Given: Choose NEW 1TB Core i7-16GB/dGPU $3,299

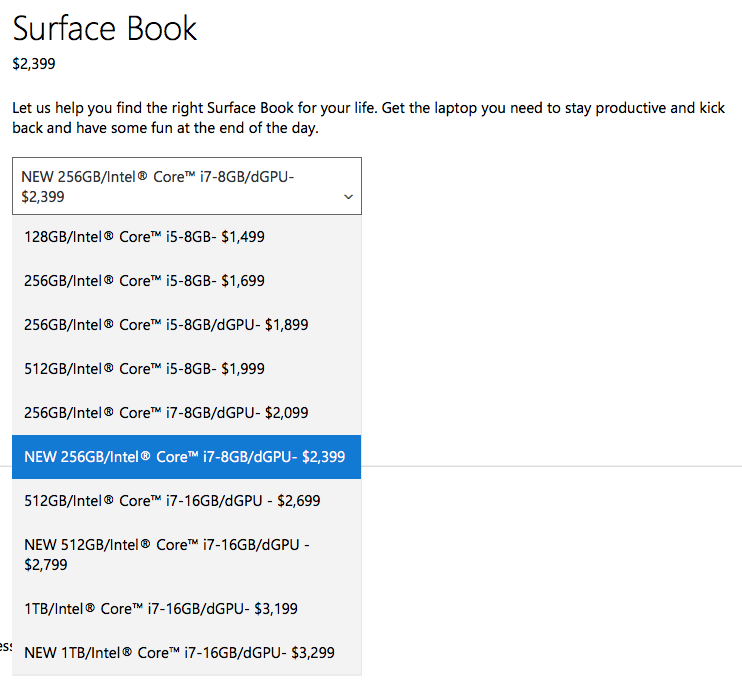Looking at the screenshot, I should point(186,653).
